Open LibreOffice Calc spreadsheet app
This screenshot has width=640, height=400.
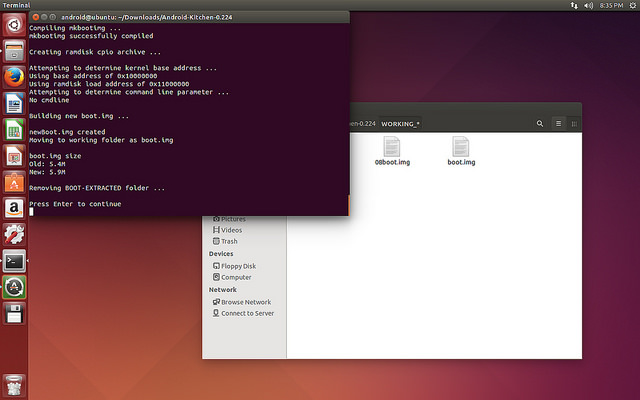[14, 130]
